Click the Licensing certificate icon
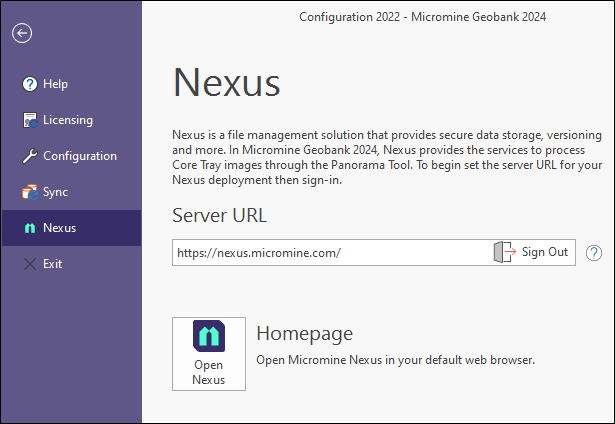The image size is (615, 424). (30, 120)
